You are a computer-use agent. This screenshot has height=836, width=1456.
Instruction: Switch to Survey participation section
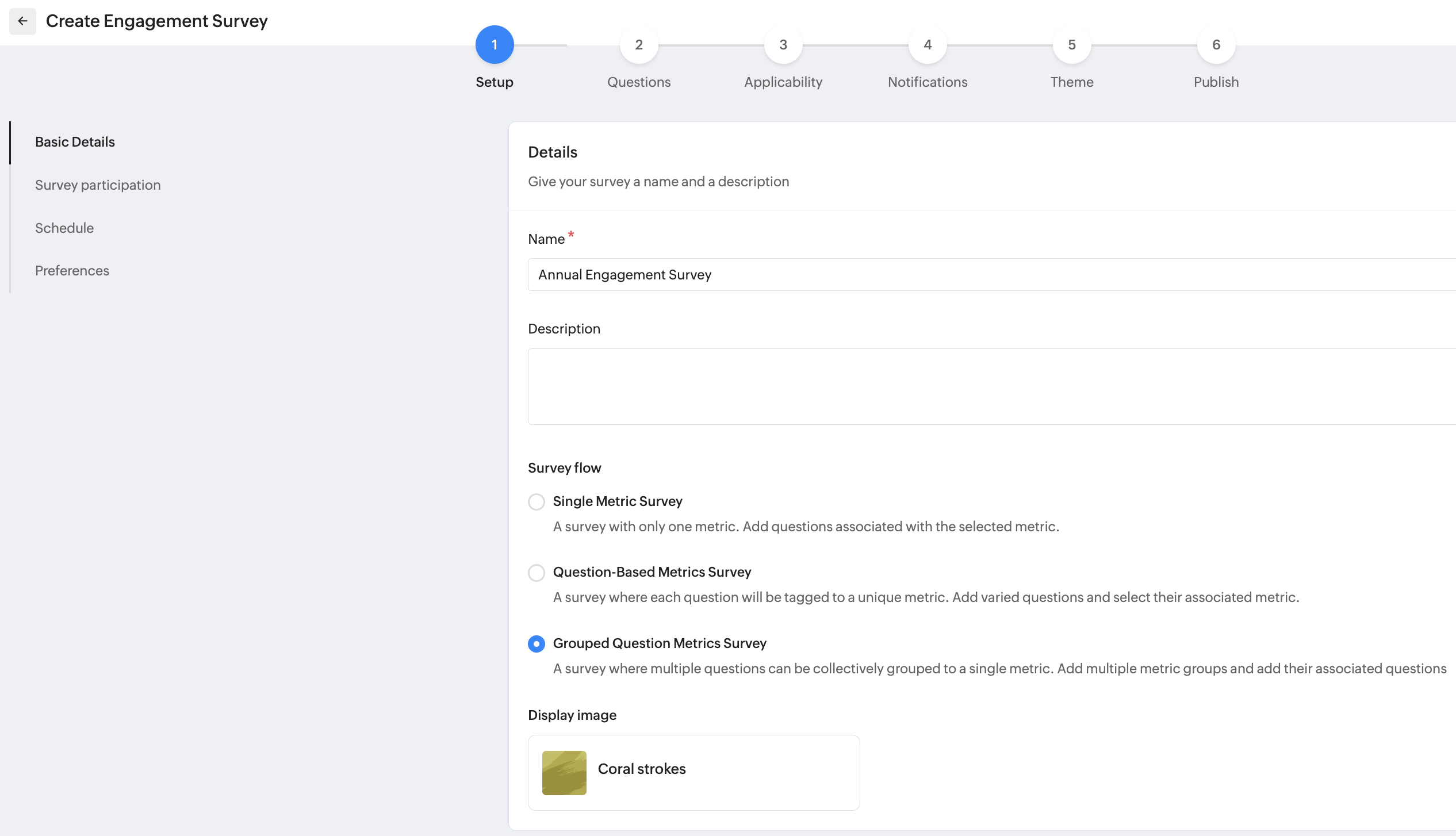click(98, 185)
